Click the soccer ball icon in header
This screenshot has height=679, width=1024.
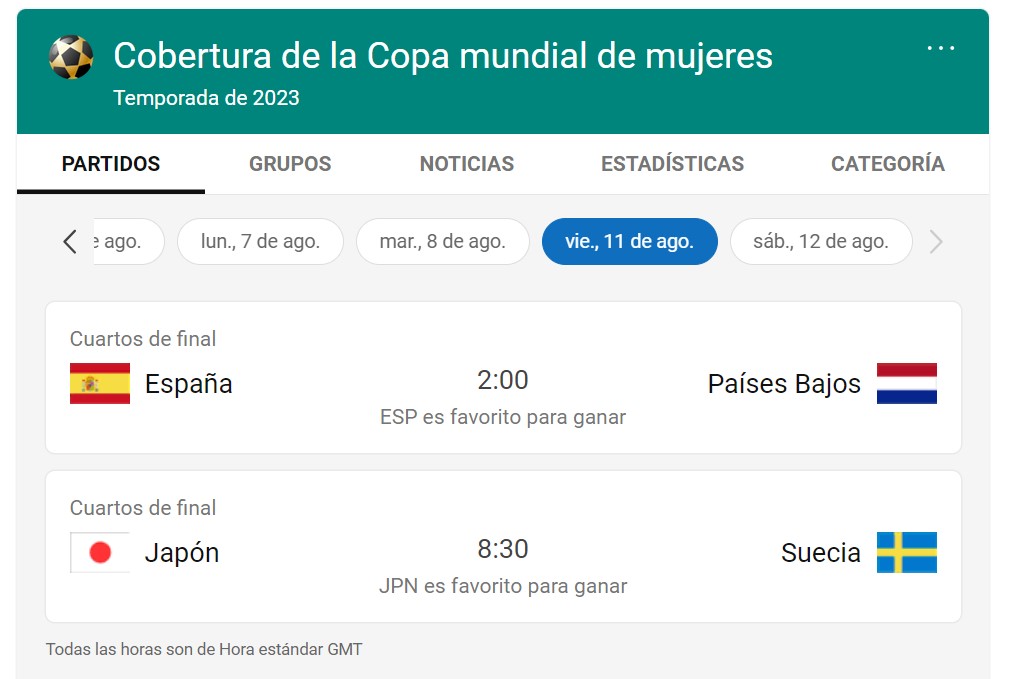[71, 57]
